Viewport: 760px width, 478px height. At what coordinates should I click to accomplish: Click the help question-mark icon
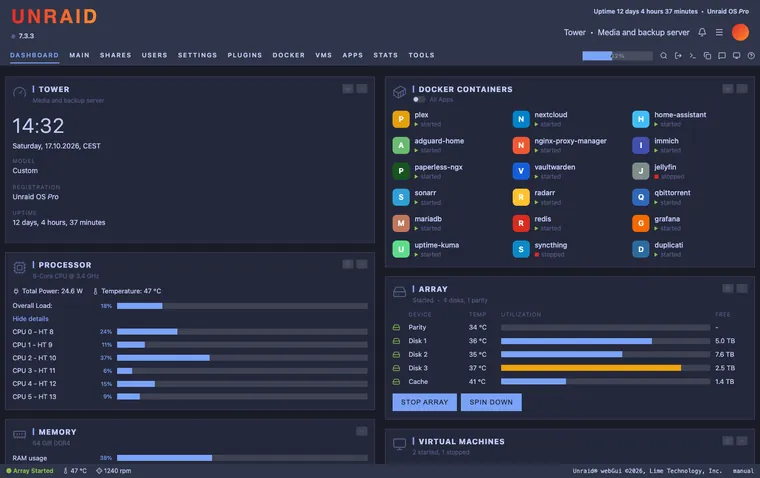point(751,56)
